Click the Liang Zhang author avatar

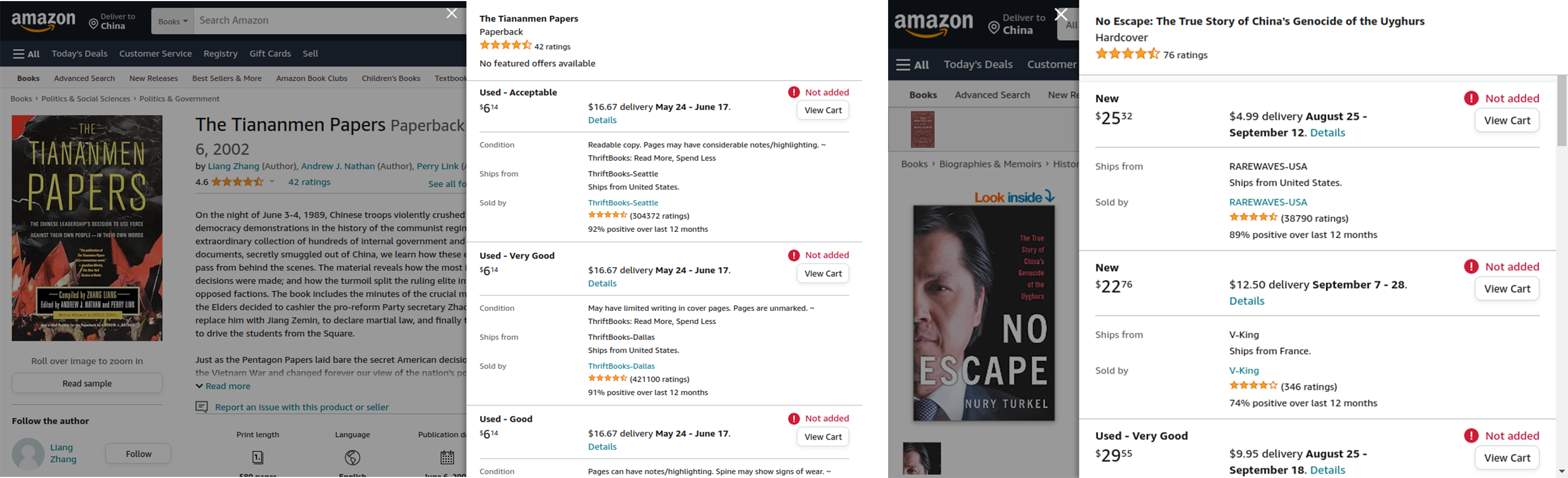coord(28,453)
